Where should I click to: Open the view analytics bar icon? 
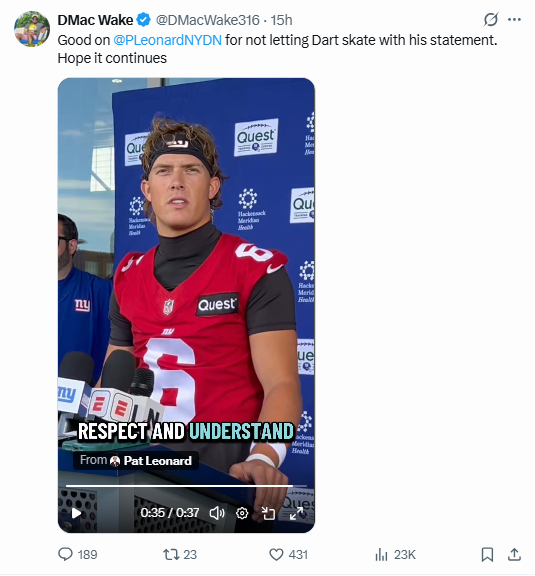tap(381, 554)
